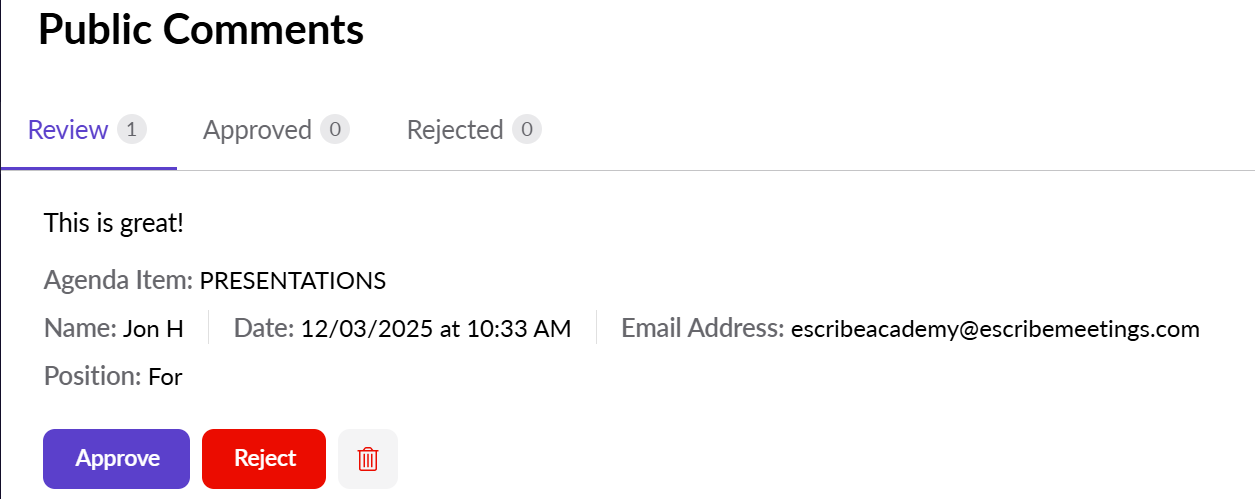Viewport: 1255px width, 499px height.
Task: Click the comment date 12/03/2025 at 10:33 AM
Action: click(436, 329)
